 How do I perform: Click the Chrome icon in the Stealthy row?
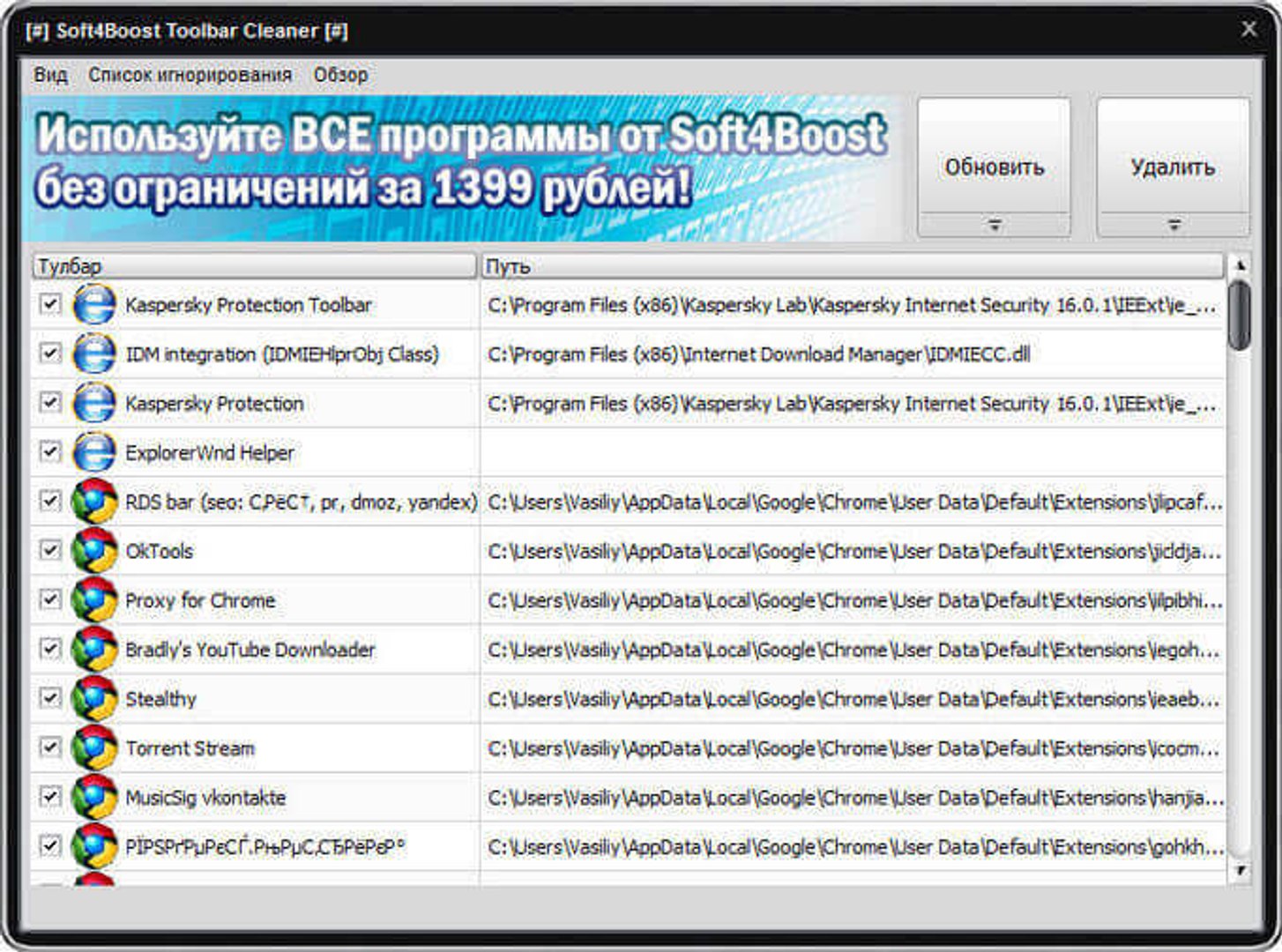click(94, 700)
